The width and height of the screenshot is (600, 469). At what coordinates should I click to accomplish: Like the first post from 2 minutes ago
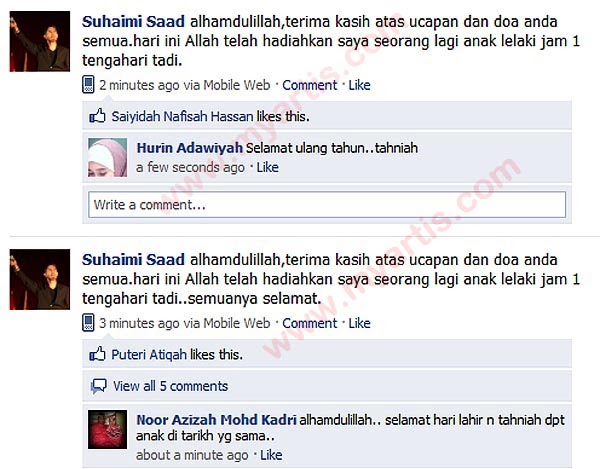coord(359,85)
